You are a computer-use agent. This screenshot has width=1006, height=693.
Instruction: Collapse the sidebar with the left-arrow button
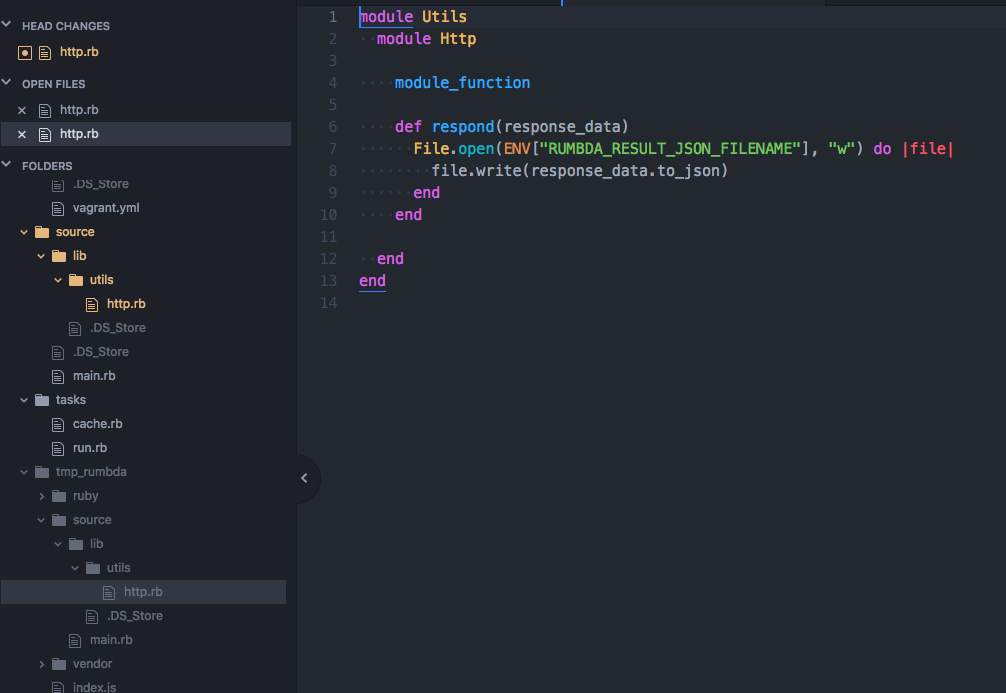click(304, 478)
